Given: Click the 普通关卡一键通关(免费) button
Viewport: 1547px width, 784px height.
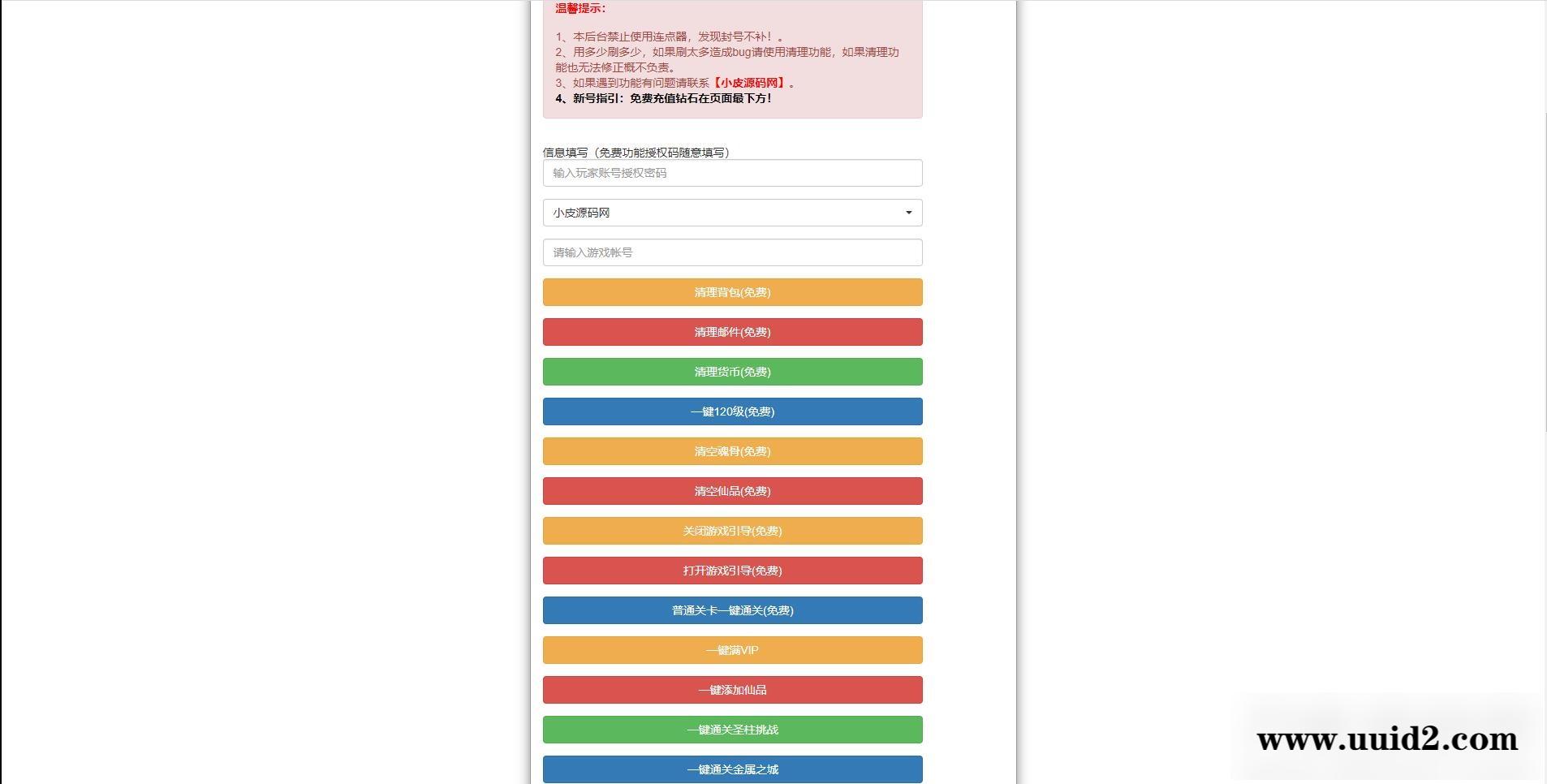Looking at the screenshot, I should tap(732, 610).
